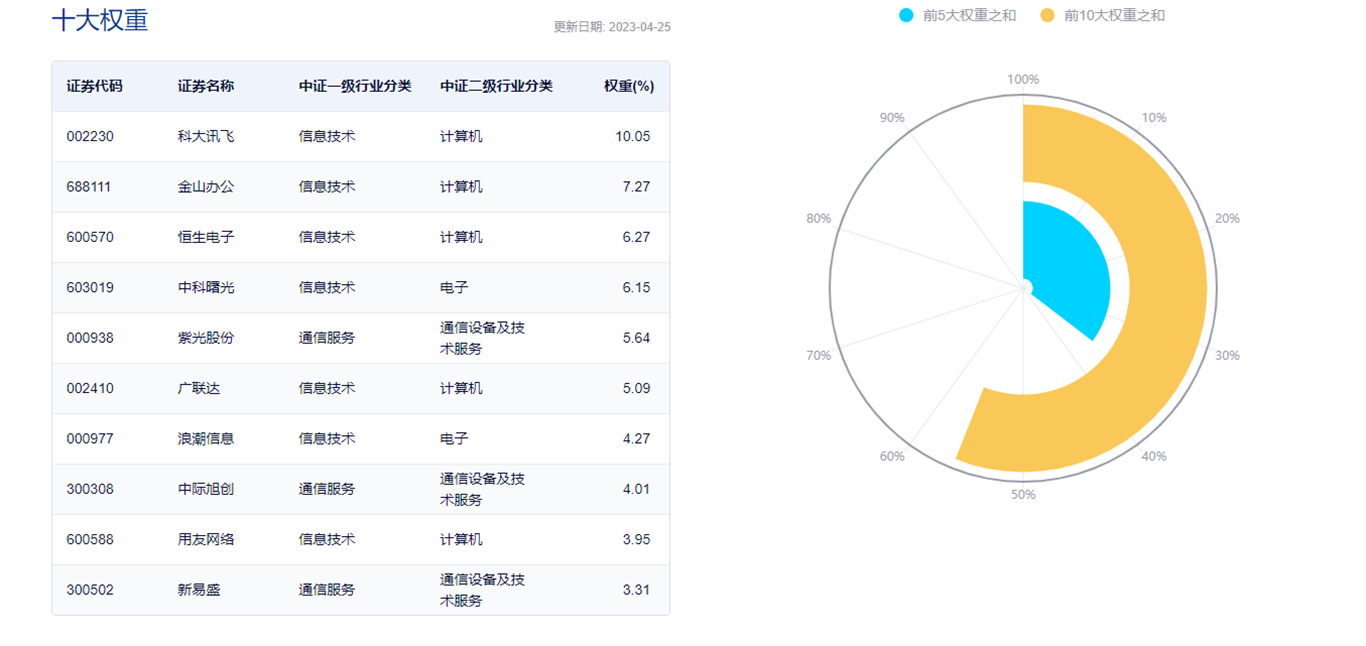Select the 紫光股份 name cell

click(x=206, y=338)
